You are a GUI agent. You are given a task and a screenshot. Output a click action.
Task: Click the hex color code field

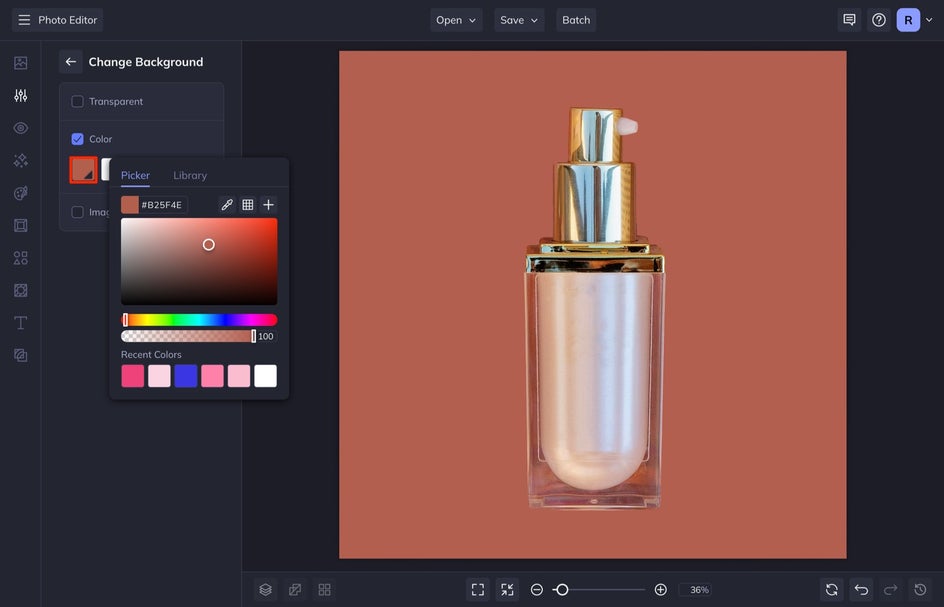tap(162, 205)
